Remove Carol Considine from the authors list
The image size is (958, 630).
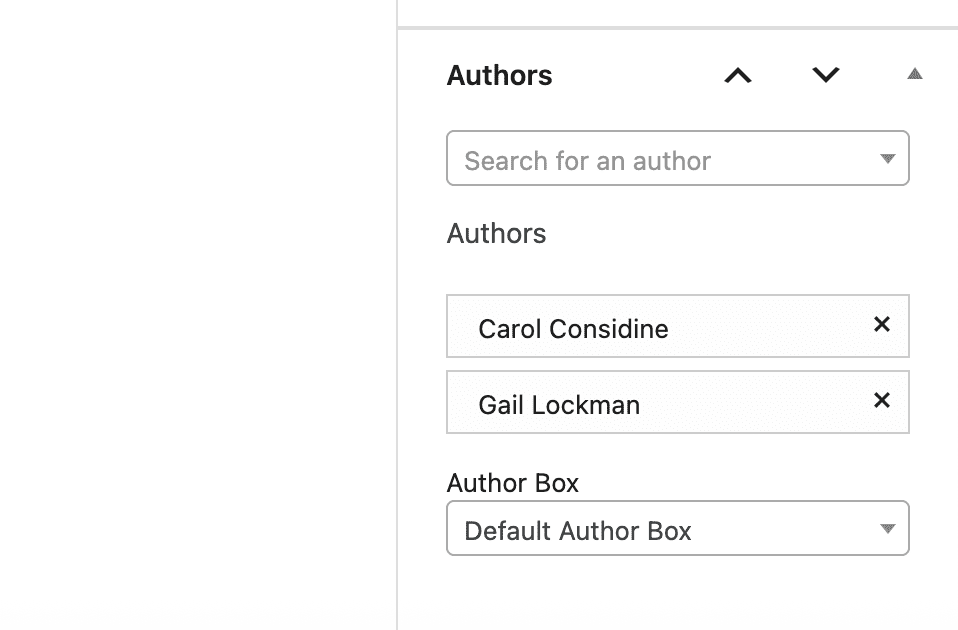pyautogui.click(x=881, y=324)
